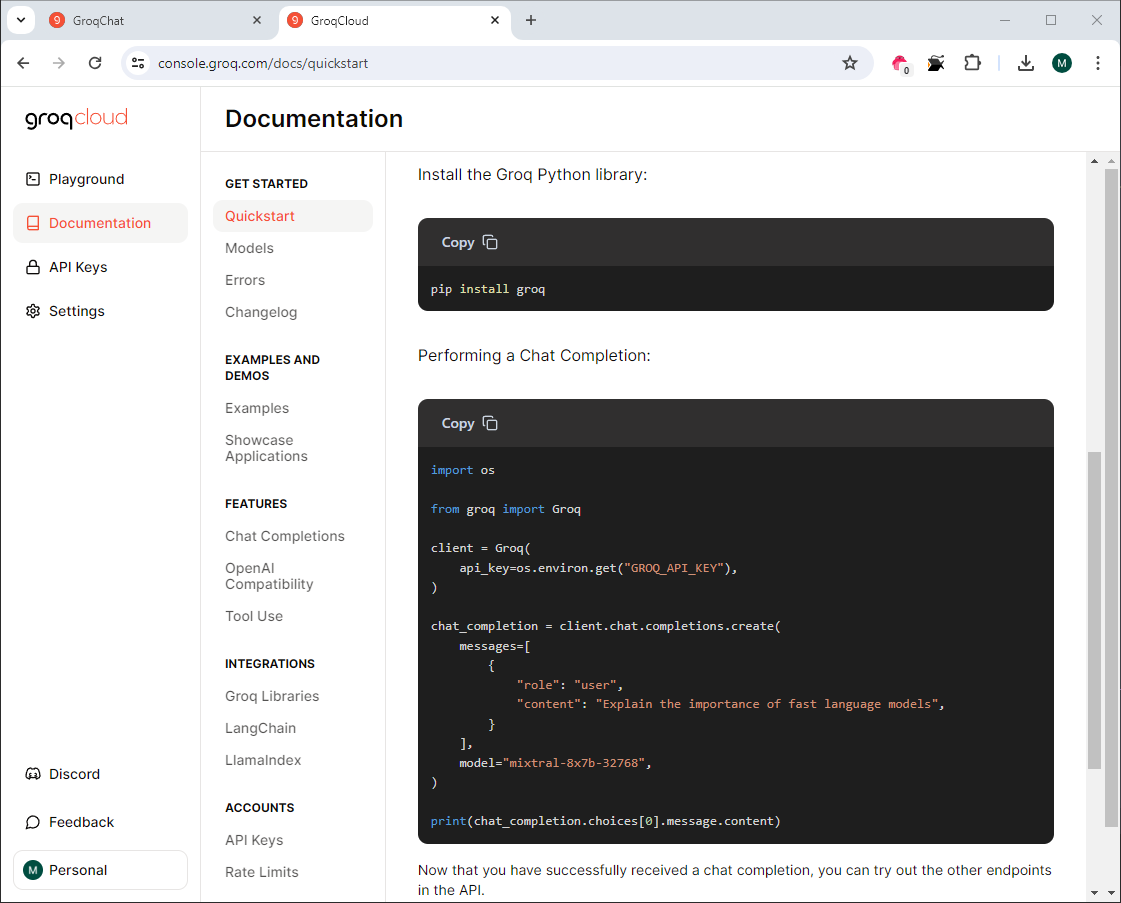Screen dimensions: 1121x903
Task: Open Quickstart docs page
Action: tap(292, 216)
